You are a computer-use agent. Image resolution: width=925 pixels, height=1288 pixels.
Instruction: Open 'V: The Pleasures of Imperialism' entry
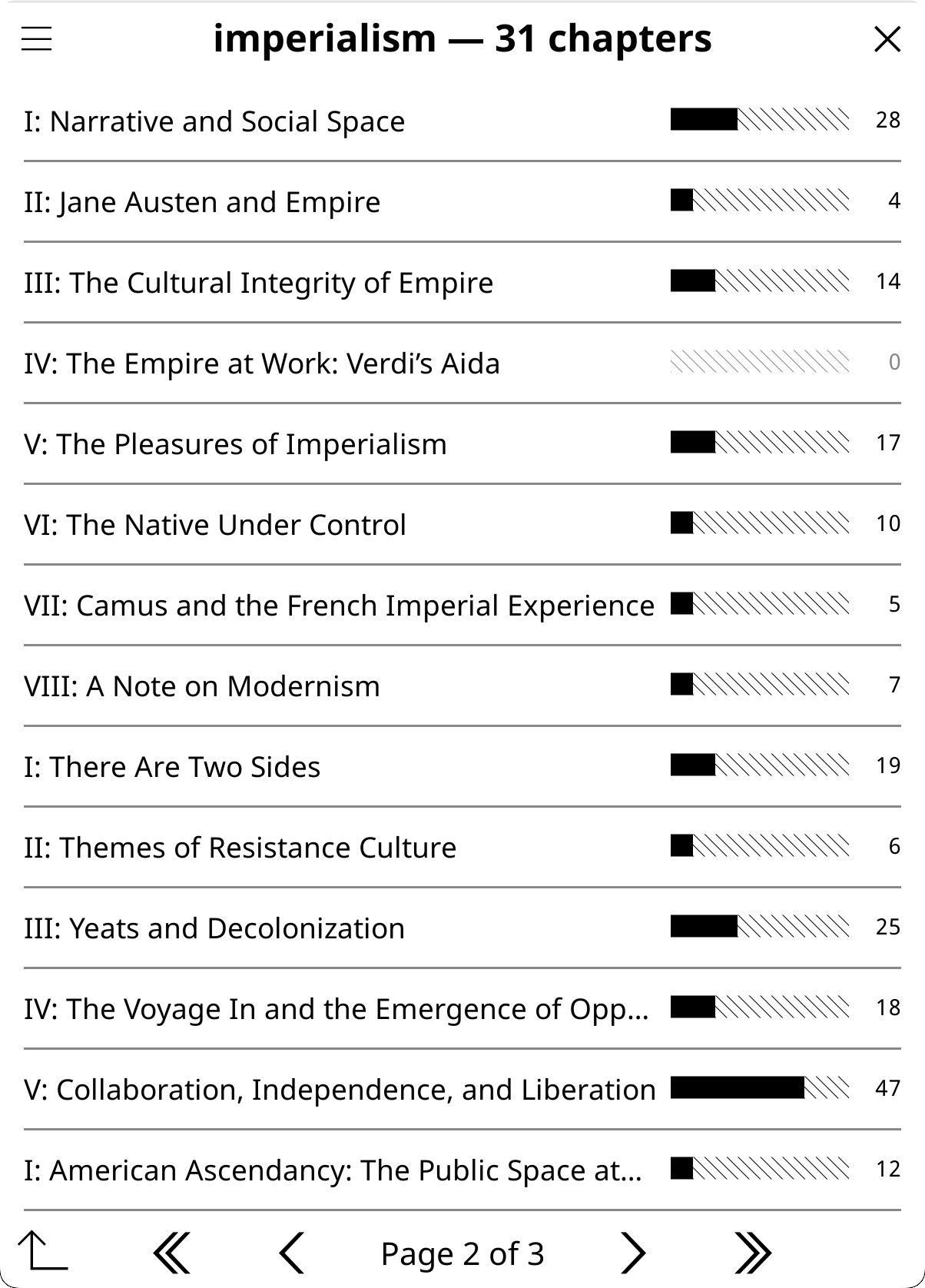tap(462, 444)
